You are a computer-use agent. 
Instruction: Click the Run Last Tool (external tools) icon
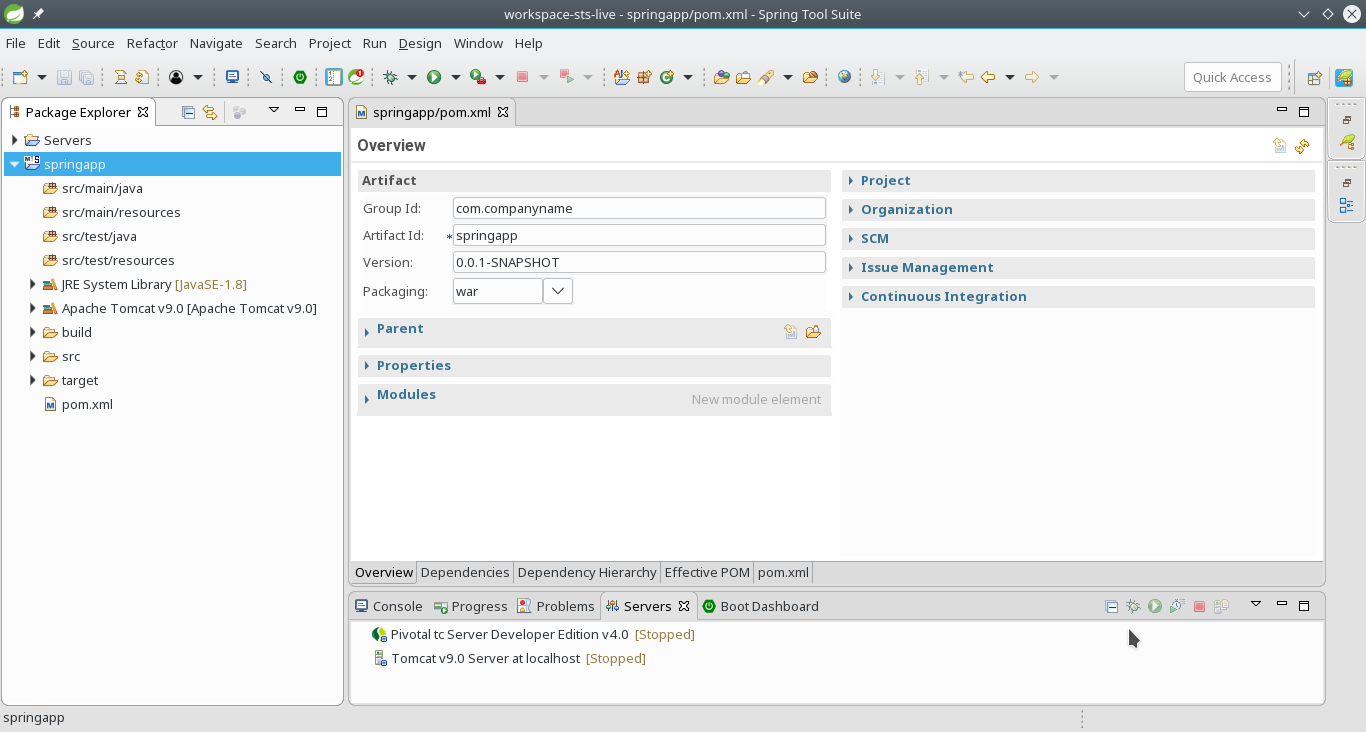478,77
